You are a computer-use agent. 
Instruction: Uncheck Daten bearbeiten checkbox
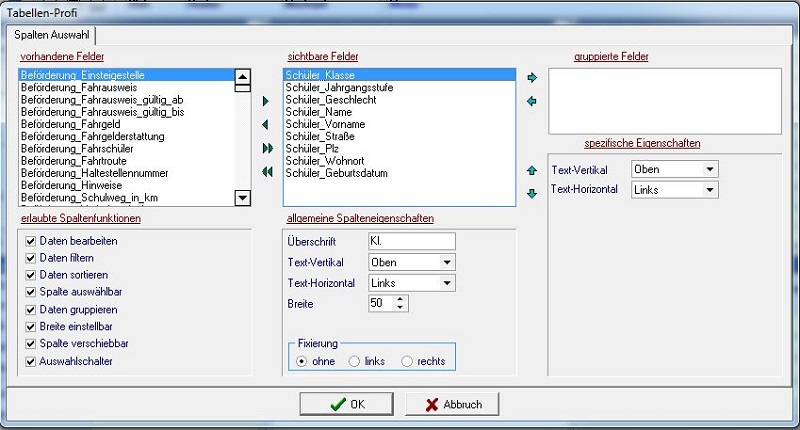31,241
